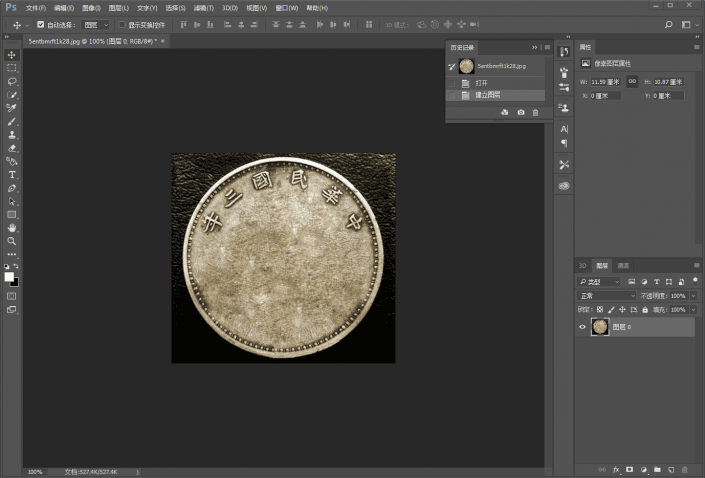
Task: Toggle lock all padlock icon
Action: [x=645, y=309]
